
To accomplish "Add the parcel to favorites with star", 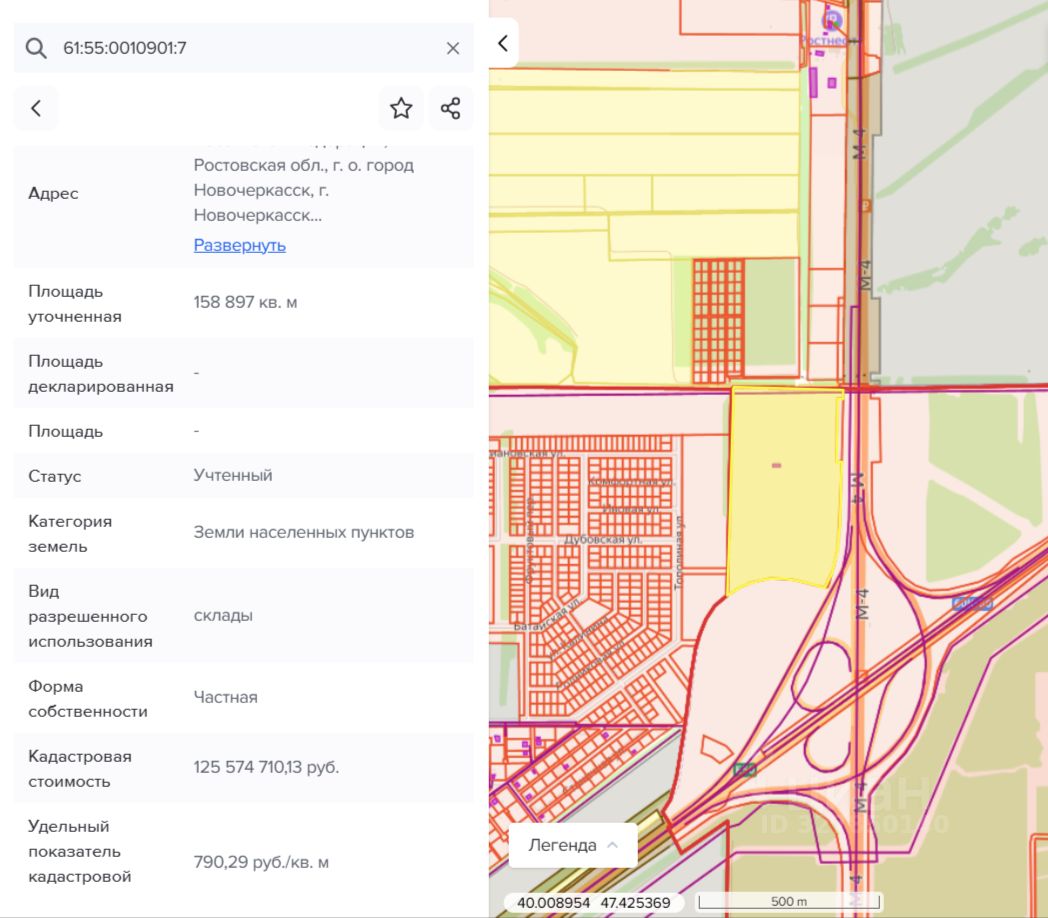I will 401,108.
